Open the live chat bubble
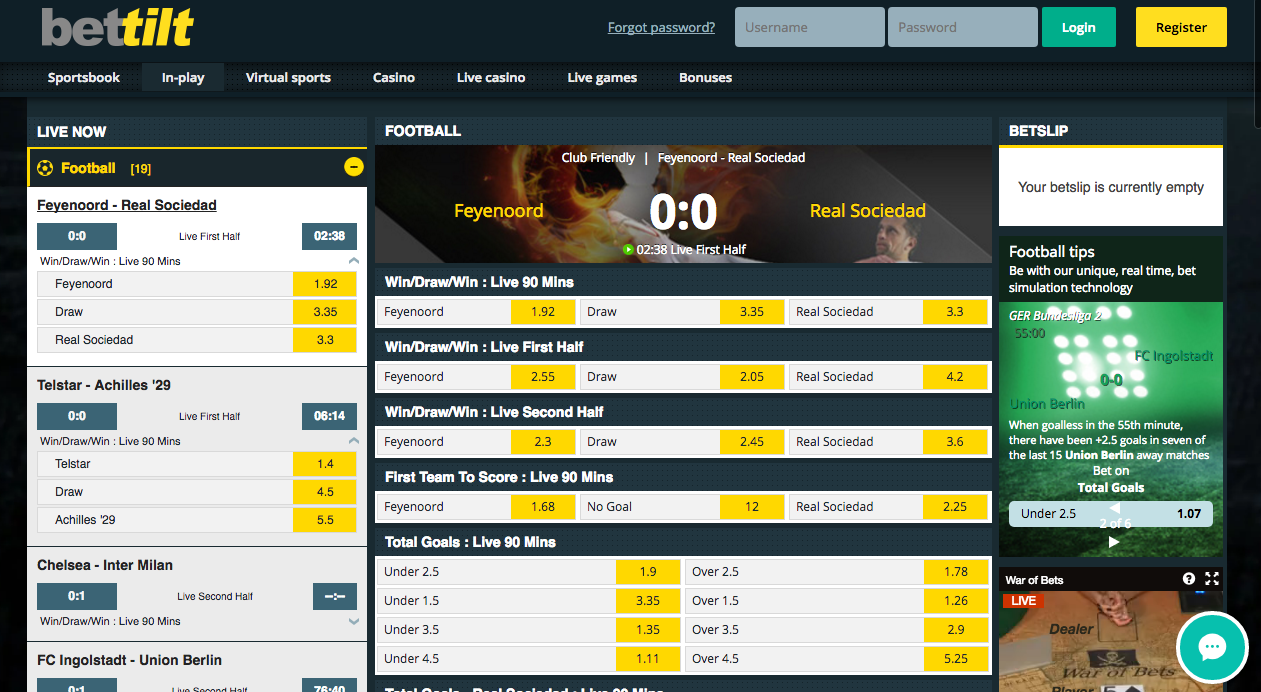Screen dimensions: 1261x692 click(1212, 647)
